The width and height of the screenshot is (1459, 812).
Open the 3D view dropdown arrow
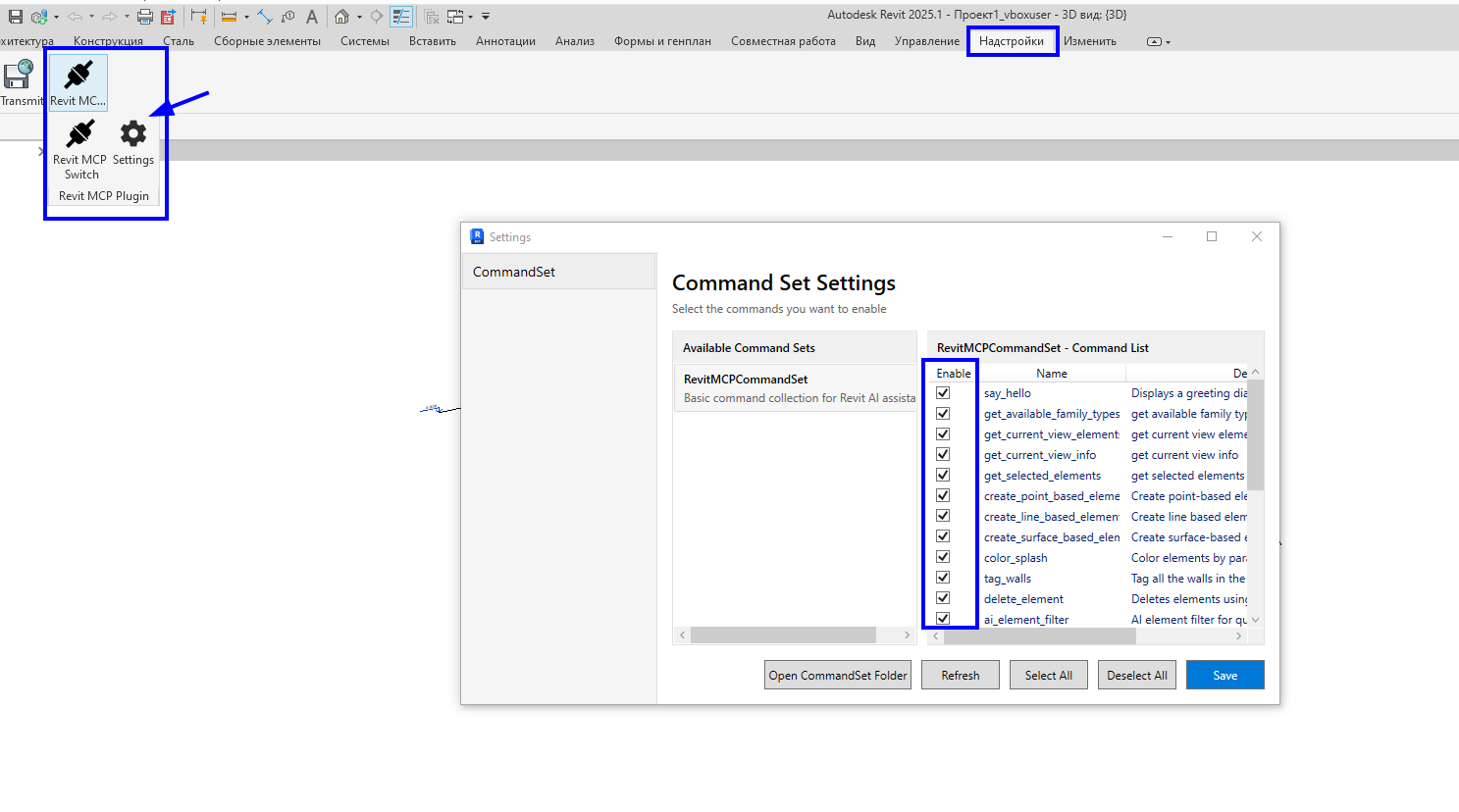click(x=359, y=17)
